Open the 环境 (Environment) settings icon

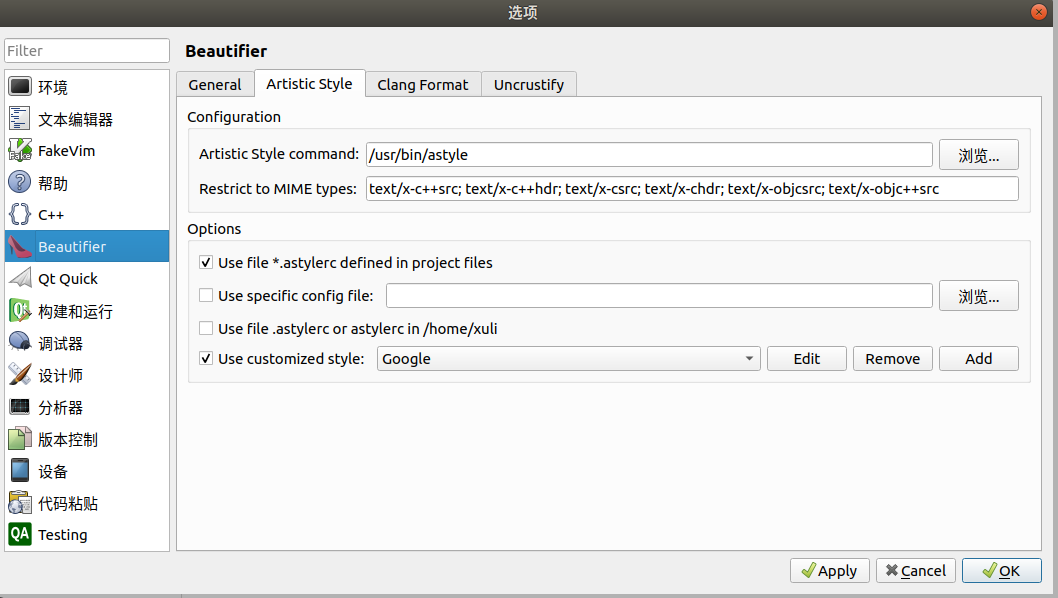(x=19, y=87)
